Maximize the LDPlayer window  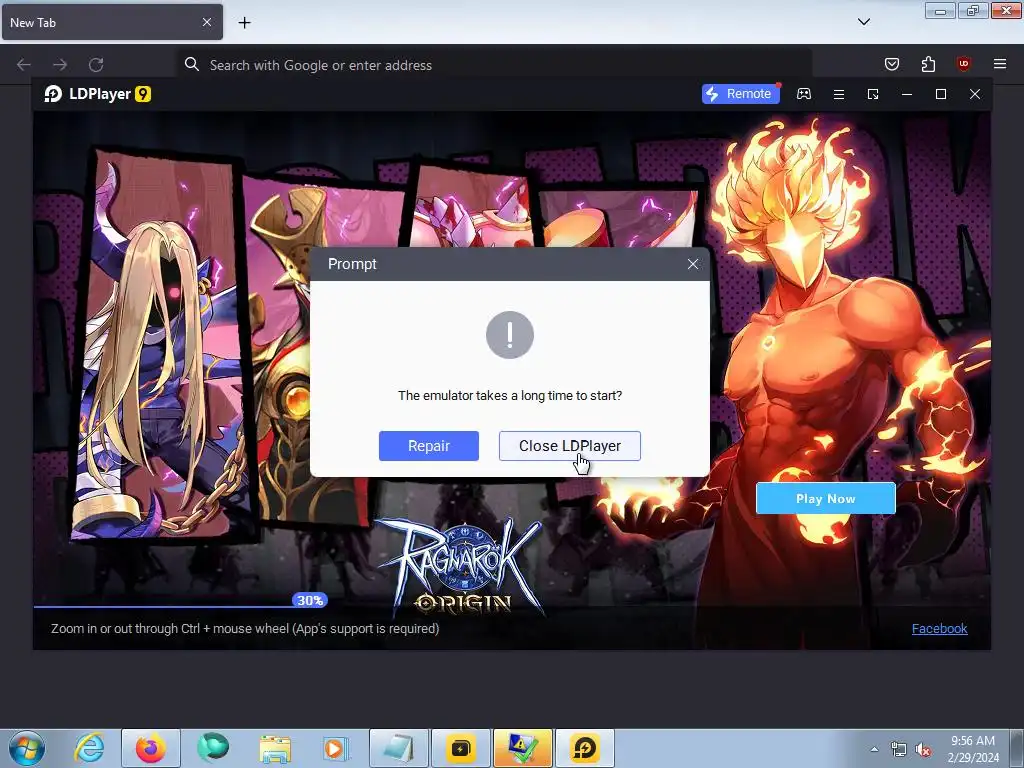941,95
